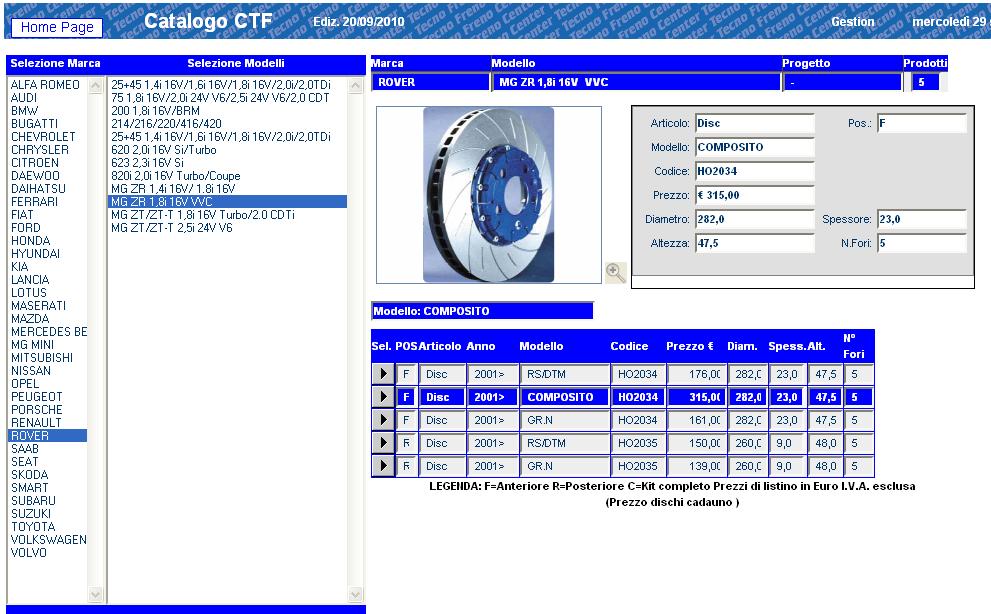Select LANCIA brand

coord(30,279)
